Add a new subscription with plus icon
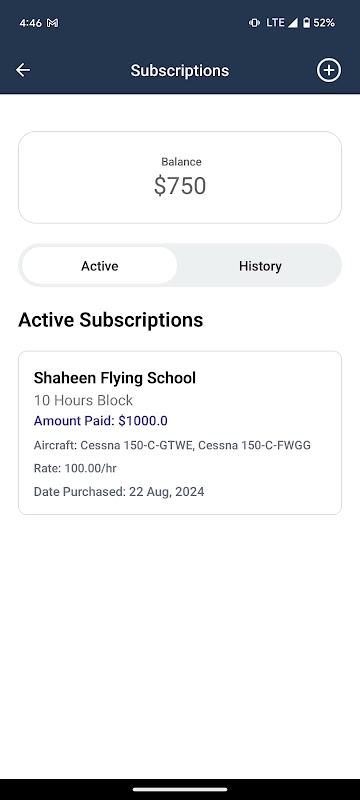Viewport: 360px width, 800px height. [x=329, y=70]
